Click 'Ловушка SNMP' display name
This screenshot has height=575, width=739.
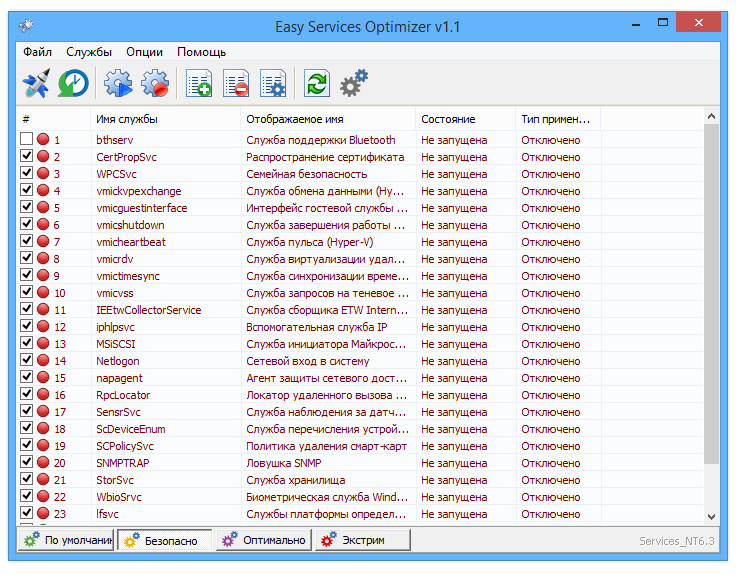coord(284,463)
